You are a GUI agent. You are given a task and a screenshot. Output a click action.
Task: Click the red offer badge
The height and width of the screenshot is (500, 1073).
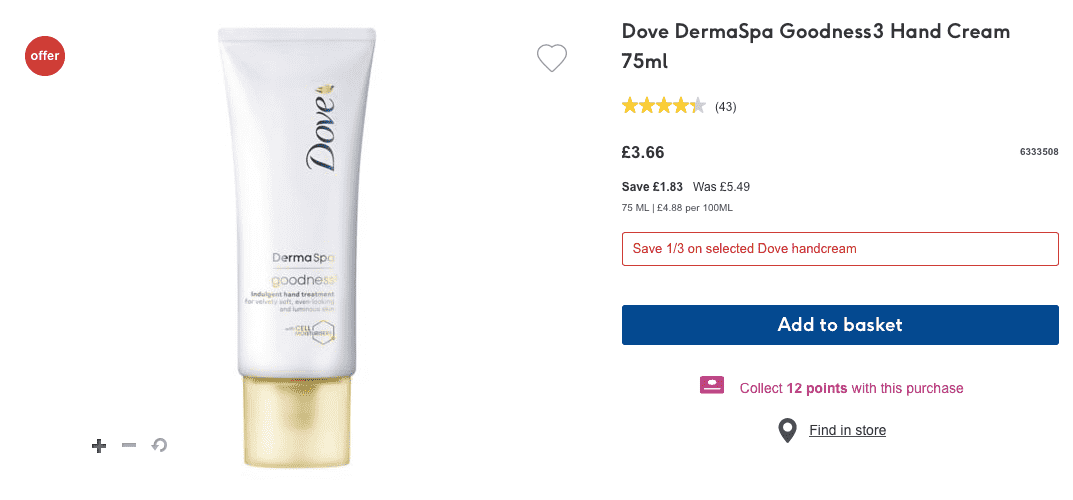[x=45, y=55]
